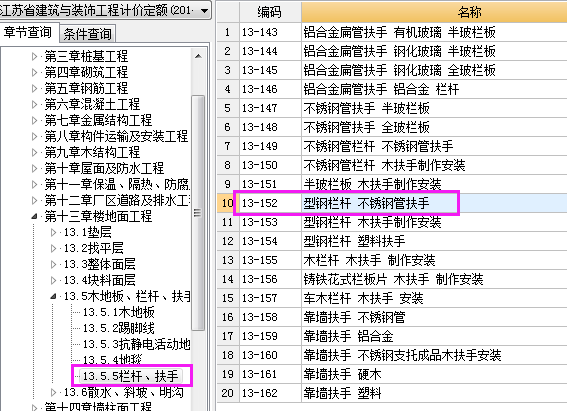This screenshot has height=411, width=567.
Task: Click the 名称 column header
Action: pyautogui.click(x=434, y=12)
